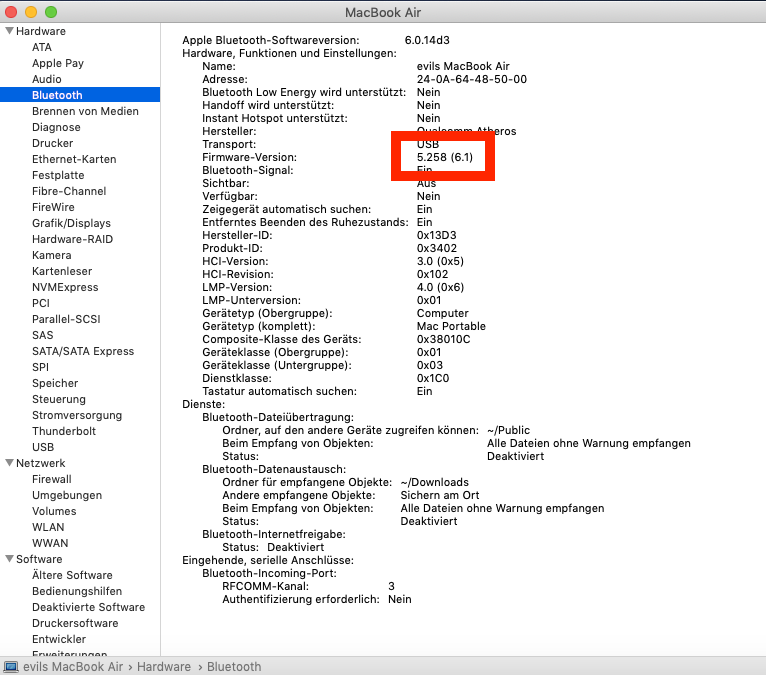Viewport: 766px width, 675px height.
Task: Collapse the Hardware section triangle
Action: pyautogui.click(x=9, y=31)
